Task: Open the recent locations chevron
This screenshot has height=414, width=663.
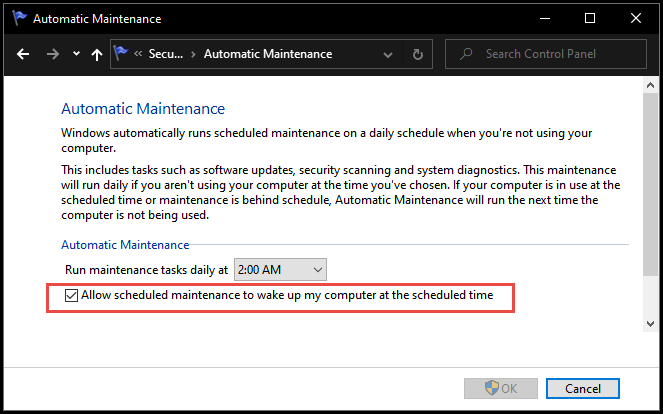Action: pyautogui.click(x=76, y=54)
